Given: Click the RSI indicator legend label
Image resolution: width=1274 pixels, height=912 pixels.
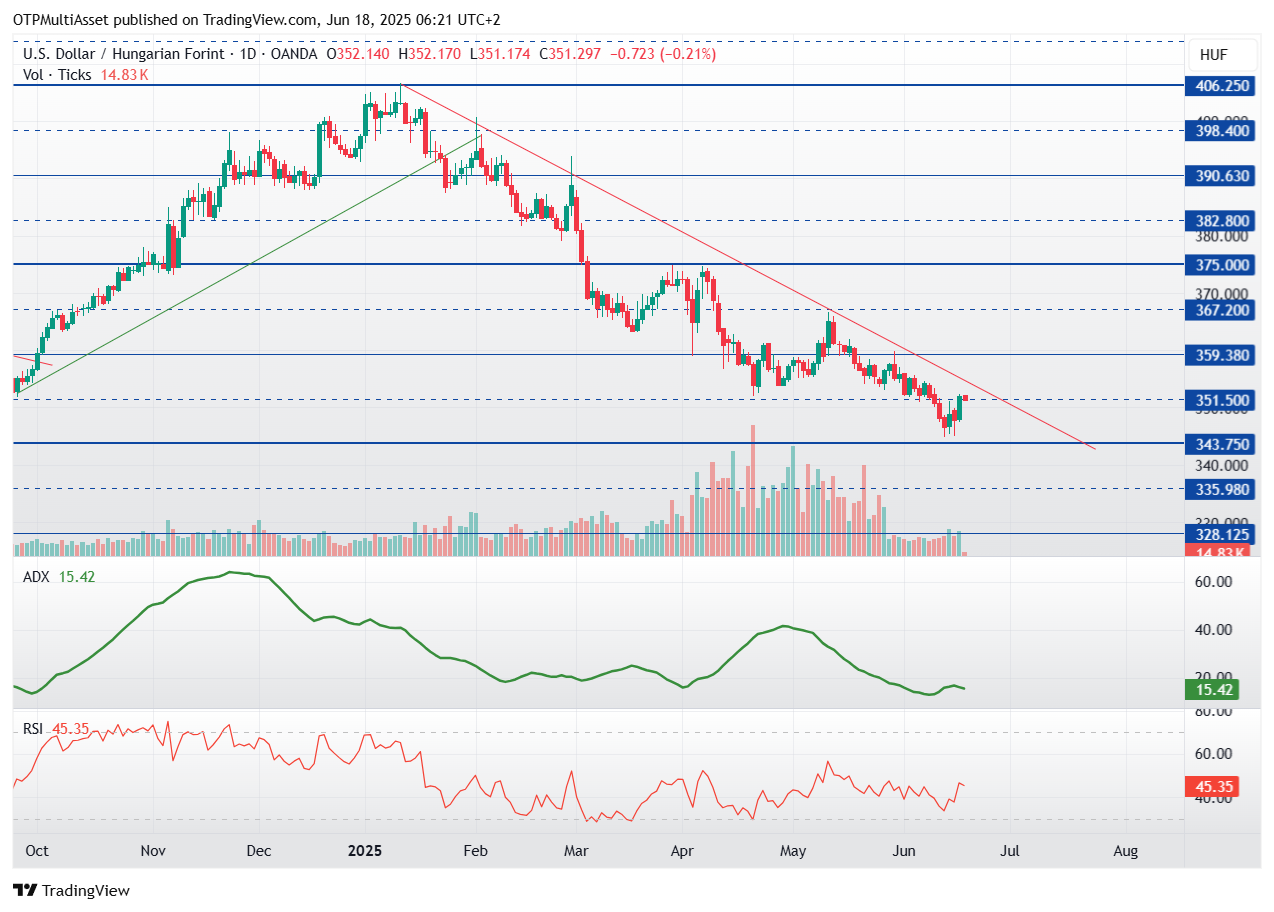Looking at the screenshot, I should point(33,729).
